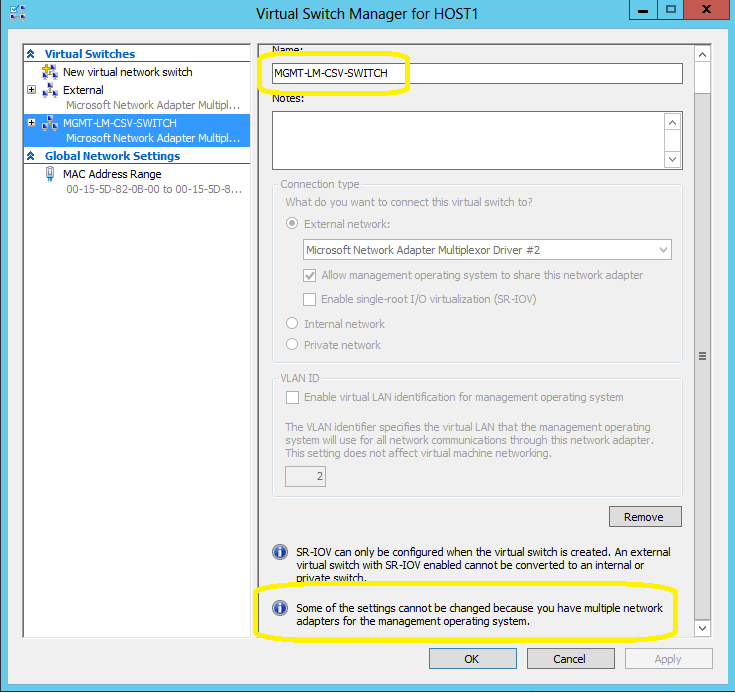Viewport: 735px width, 693px height.
Task: Click the Virtual Switch Manager title bar icon
Action: coord(16,14)
